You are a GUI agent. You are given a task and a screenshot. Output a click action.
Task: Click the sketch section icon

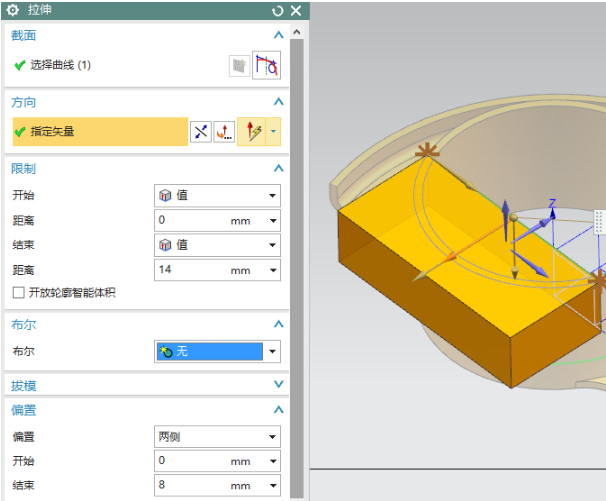(239, 66)
